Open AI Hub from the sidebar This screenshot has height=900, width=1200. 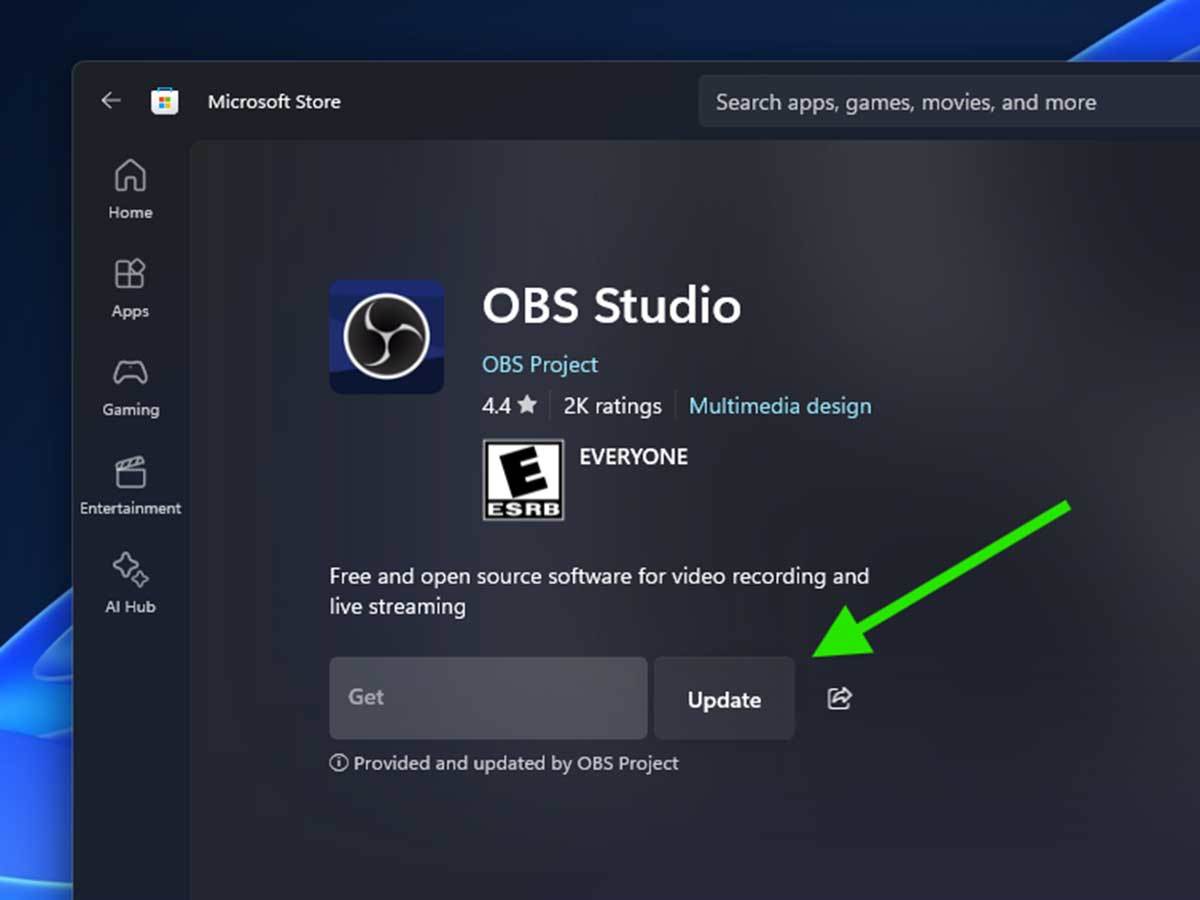tap(130, 583)
